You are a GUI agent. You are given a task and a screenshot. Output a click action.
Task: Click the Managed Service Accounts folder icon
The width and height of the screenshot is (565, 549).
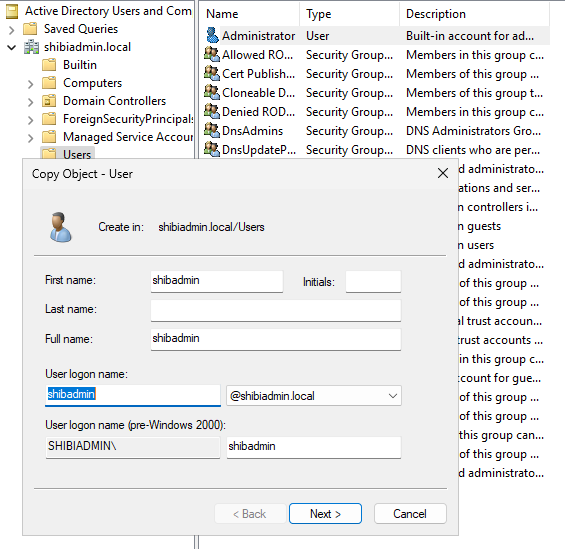point(49,137)
